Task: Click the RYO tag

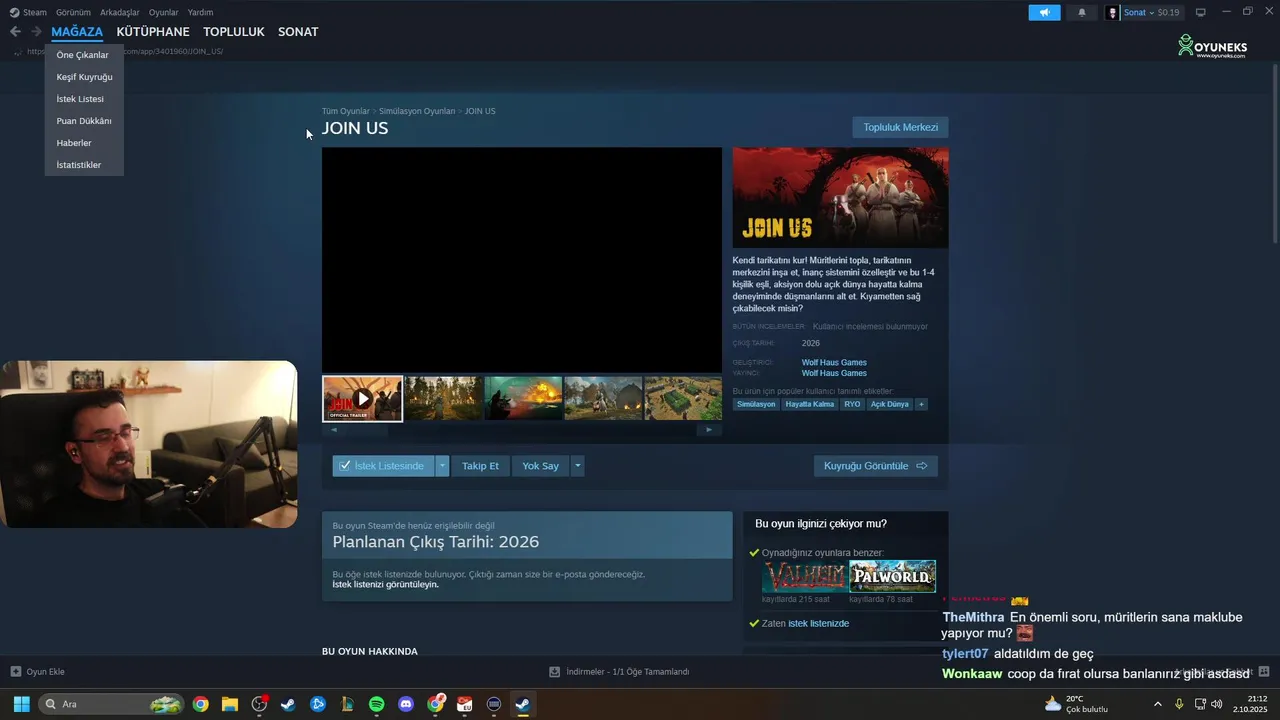Action: pos(852,404)
